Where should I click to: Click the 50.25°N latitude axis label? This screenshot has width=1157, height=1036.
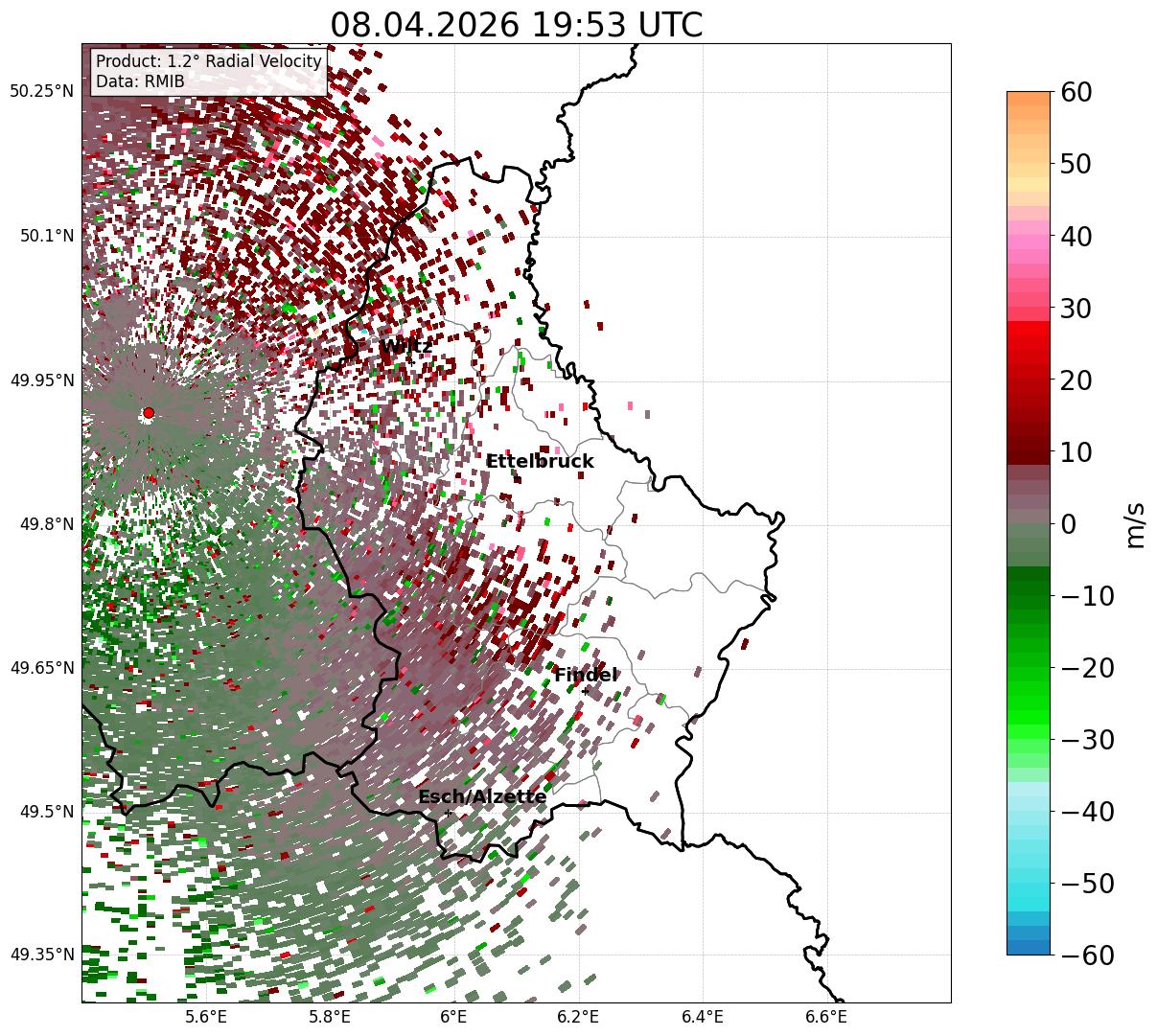click(x=41, y=92)
